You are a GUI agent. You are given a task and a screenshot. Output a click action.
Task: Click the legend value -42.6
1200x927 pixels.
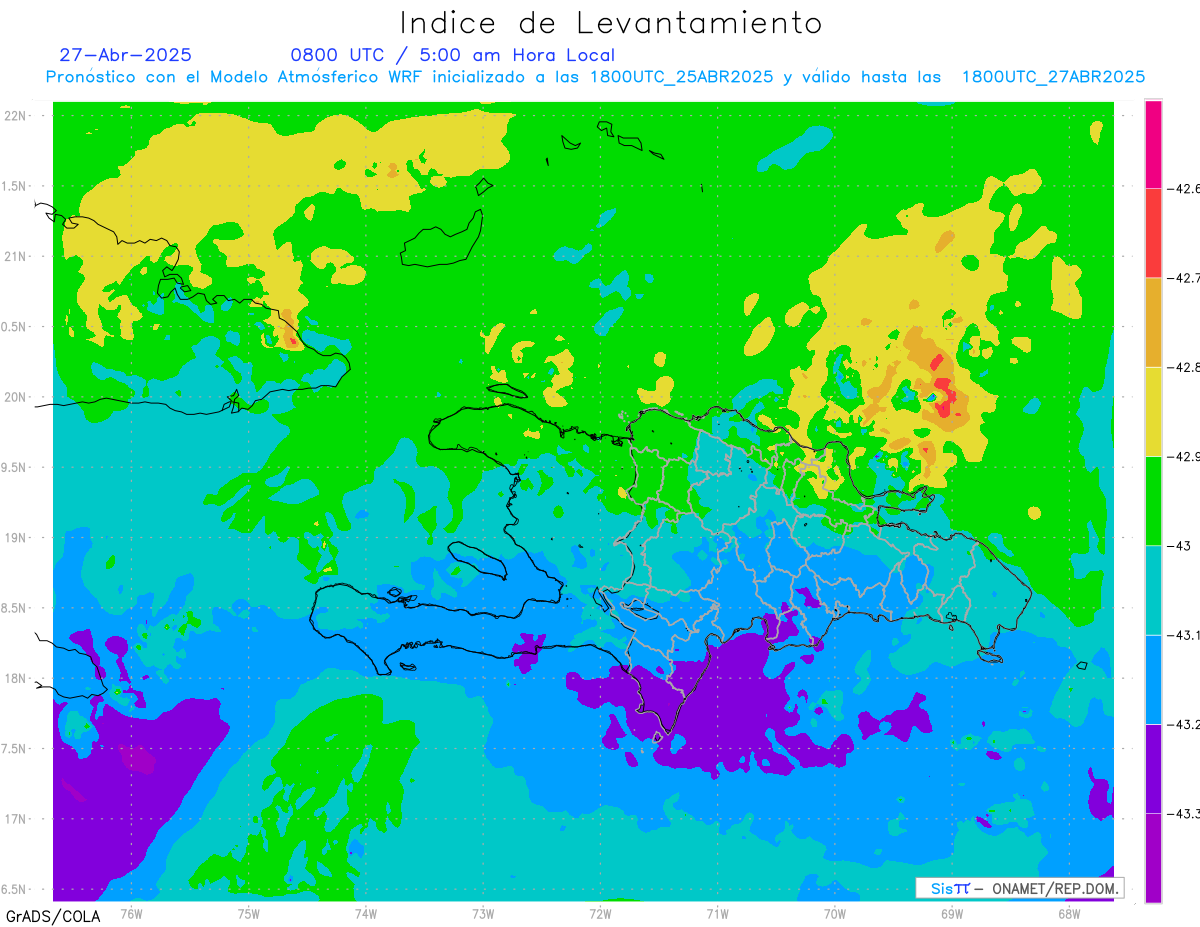coord(1184,188)
